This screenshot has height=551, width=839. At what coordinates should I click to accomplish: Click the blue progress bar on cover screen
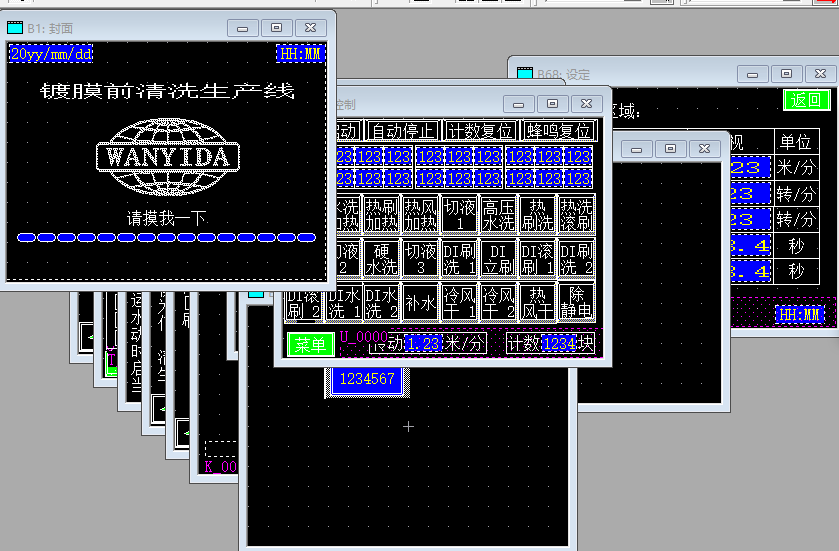(167, 238)
